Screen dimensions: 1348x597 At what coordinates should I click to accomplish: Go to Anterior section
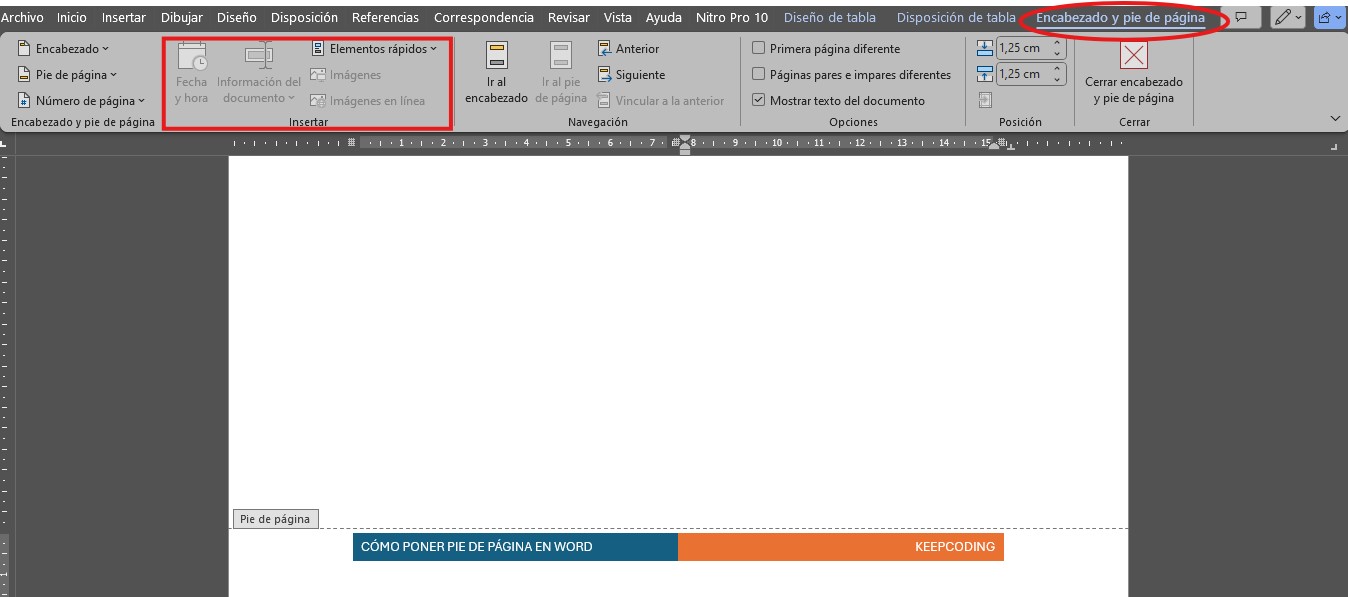coord(629,49)
